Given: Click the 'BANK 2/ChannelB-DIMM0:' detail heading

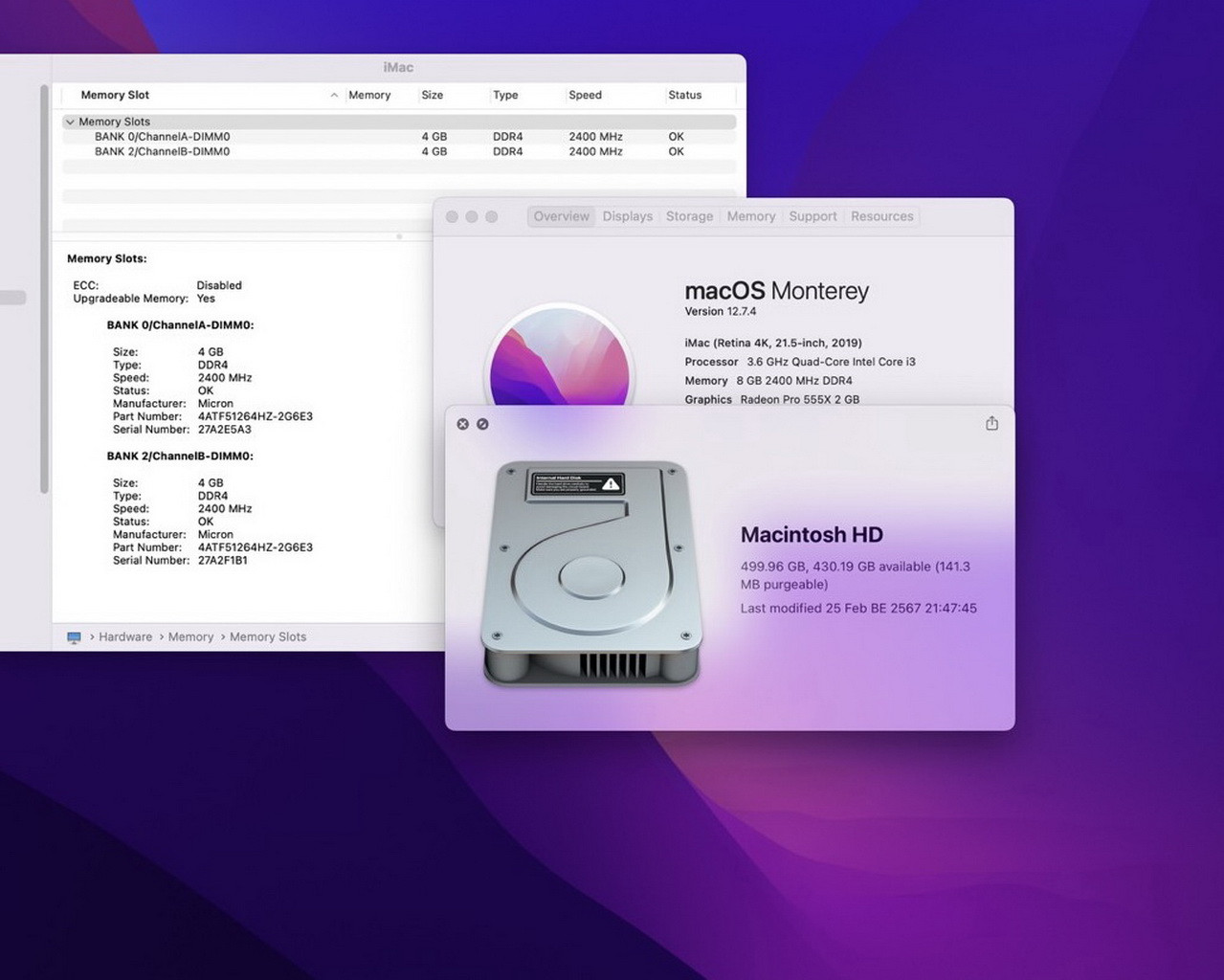Looking at the screenshot, I should (x=180, y=457).
